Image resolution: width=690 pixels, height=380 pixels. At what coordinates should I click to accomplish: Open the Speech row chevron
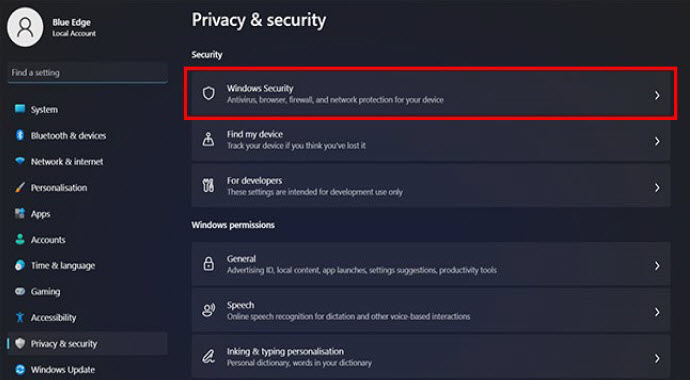(657, 312)
